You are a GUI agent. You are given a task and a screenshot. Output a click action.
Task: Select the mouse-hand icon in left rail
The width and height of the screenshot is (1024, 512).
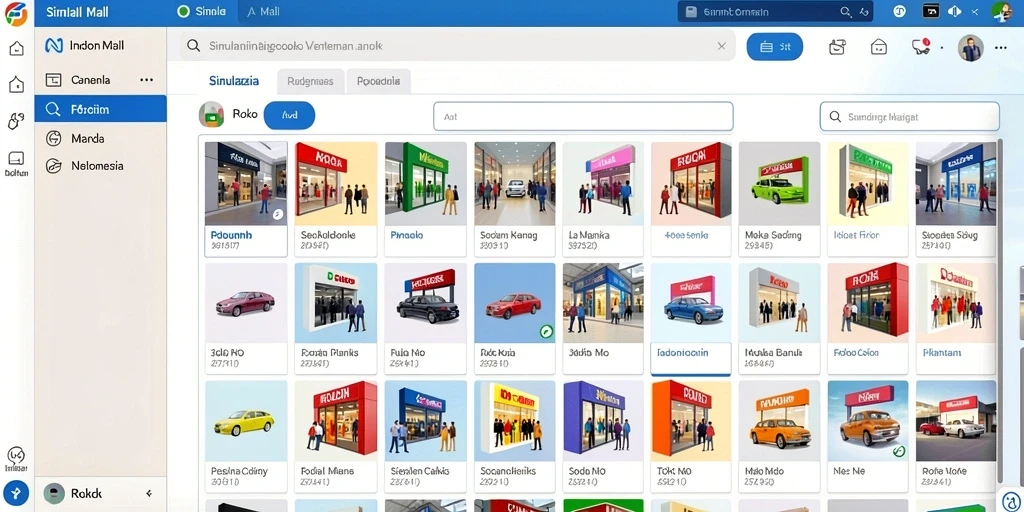16,121
